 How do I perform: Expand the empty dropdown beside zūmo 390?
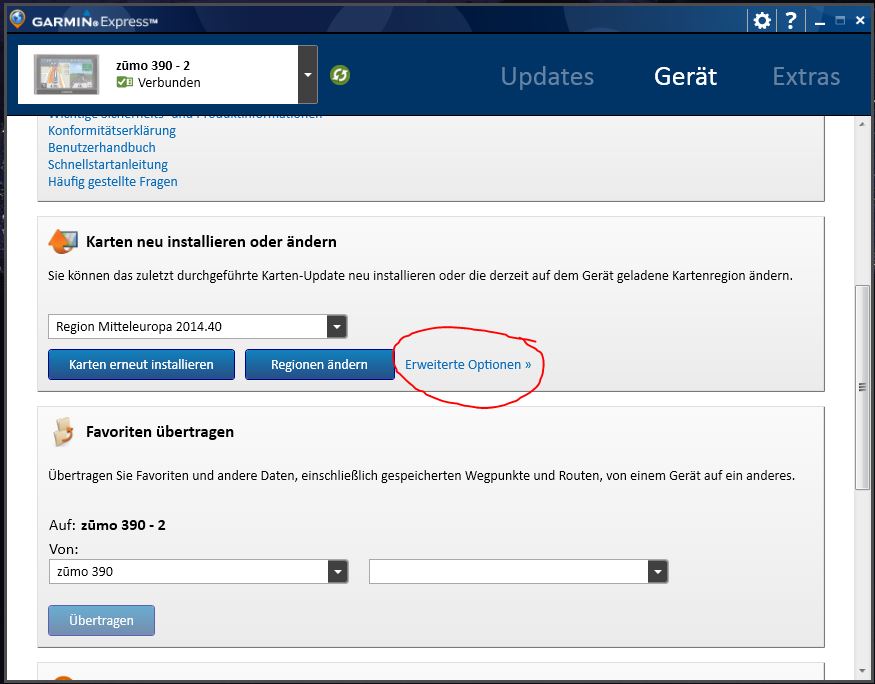[657, 572]
